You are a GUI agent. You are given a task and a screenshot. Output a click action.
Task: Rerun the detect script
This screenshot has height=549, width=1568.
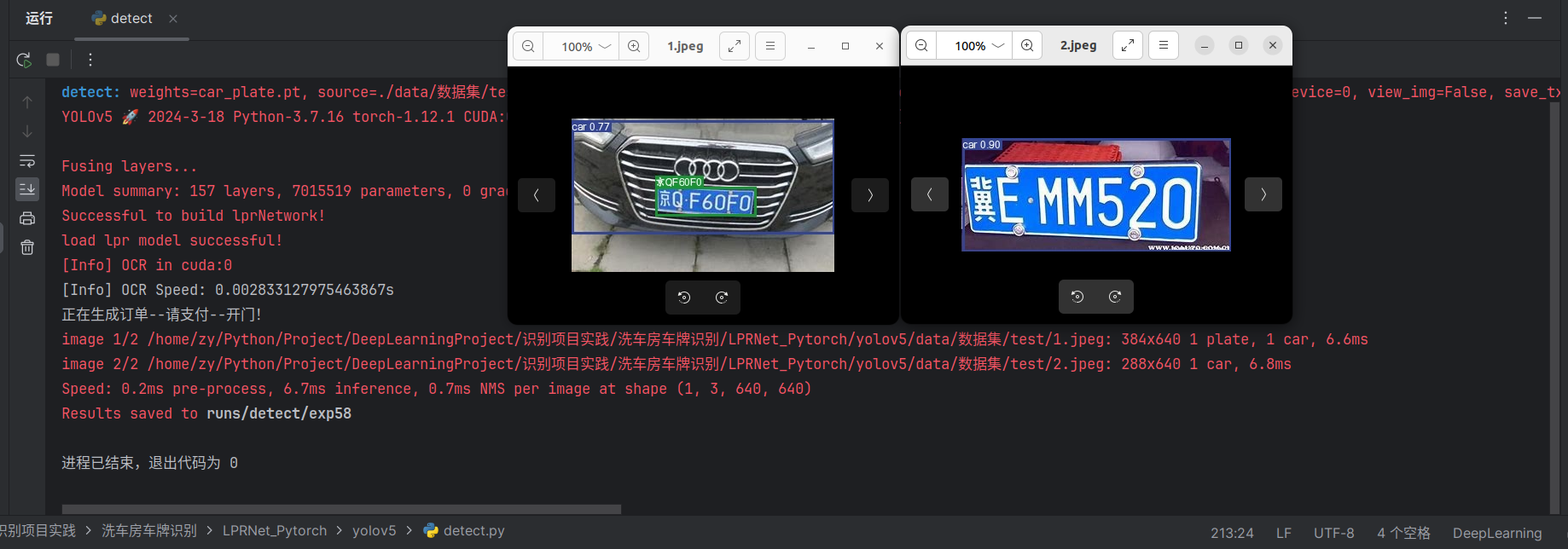click(x=24, y=60)
